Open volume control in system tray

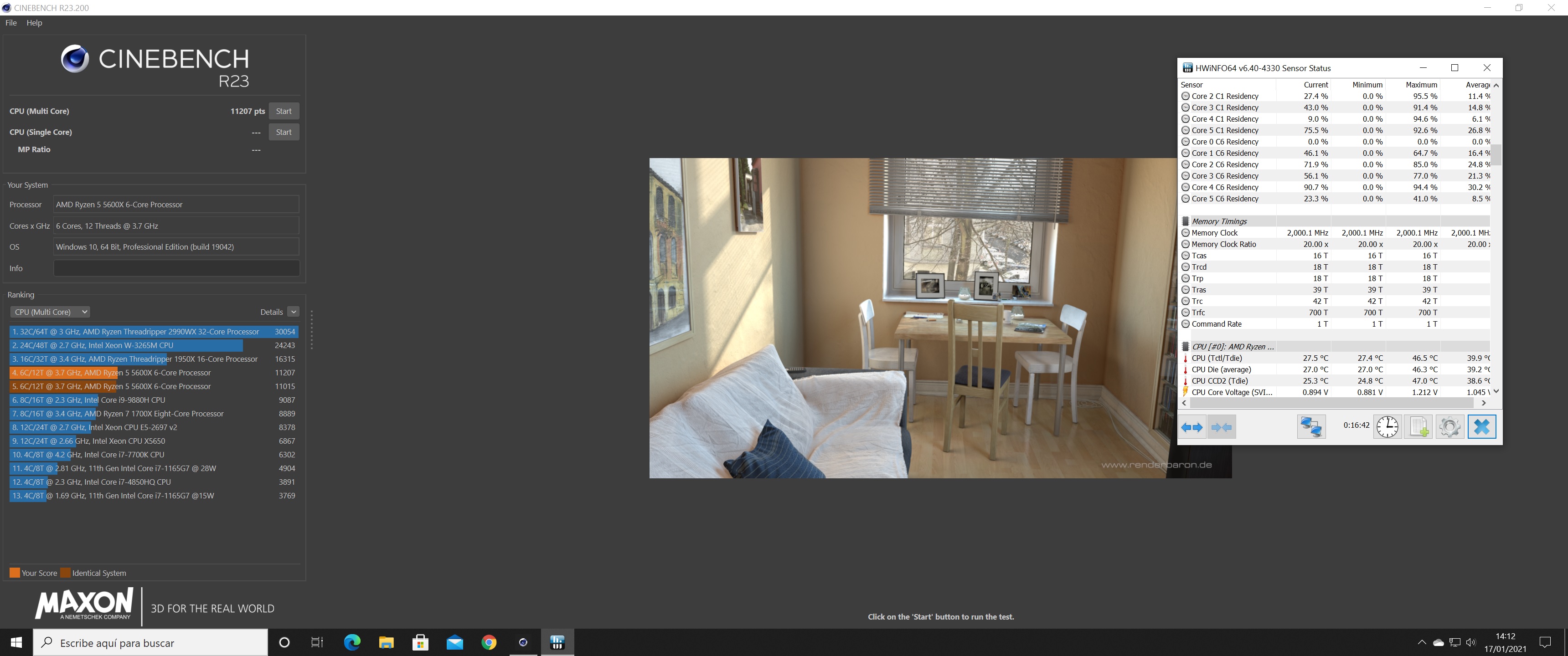tap(1471, 643)
